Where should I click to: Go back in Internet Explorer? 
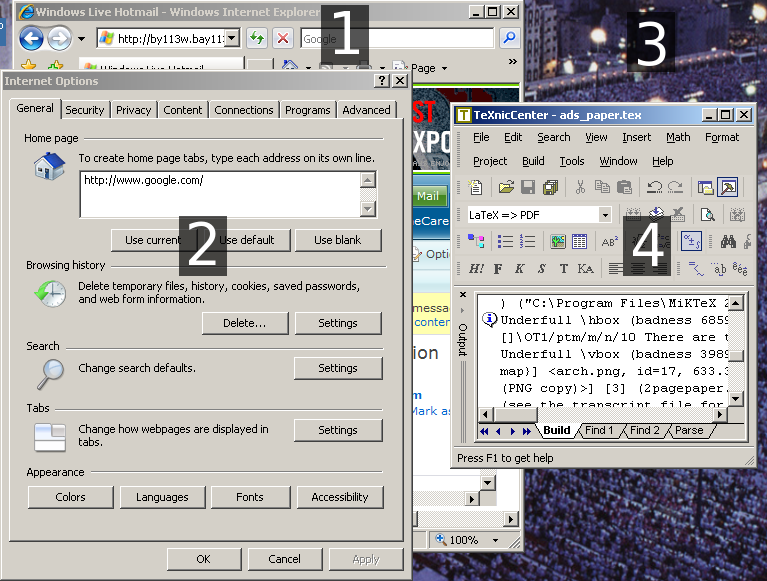31,38
